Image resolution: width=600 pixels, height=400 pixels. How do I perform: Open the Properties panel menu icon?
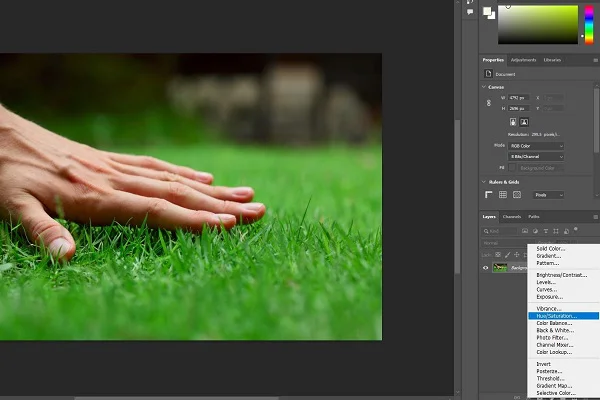click(x=595, y=60)
